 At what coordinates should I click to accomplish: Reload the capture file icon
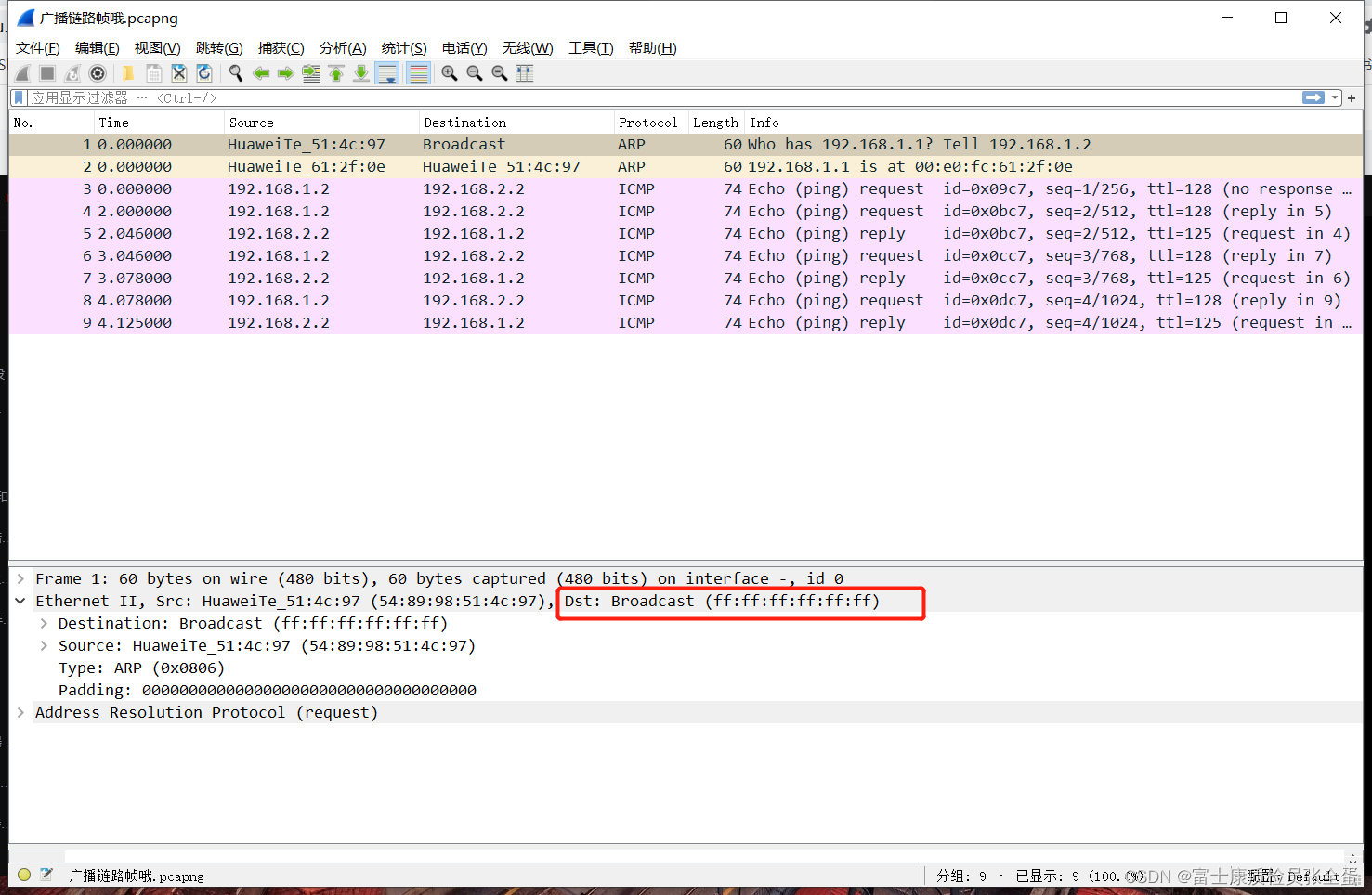point(204,73)
